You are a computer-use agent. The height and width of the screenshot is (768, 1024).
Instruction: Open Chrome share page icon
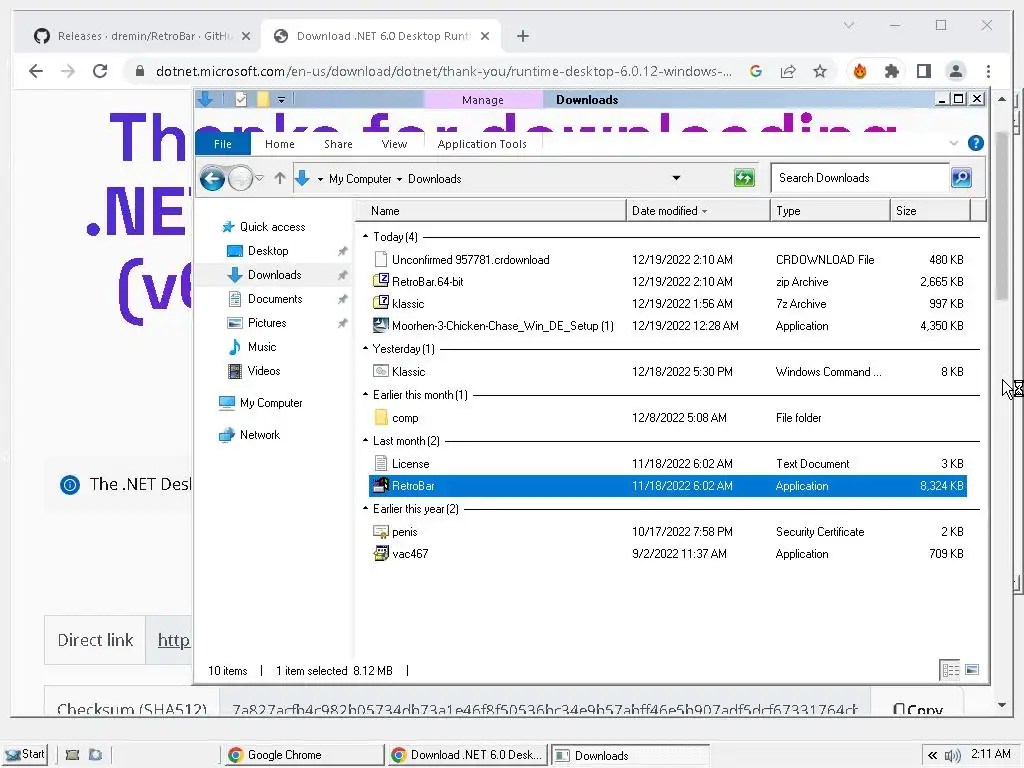(788, 71)
